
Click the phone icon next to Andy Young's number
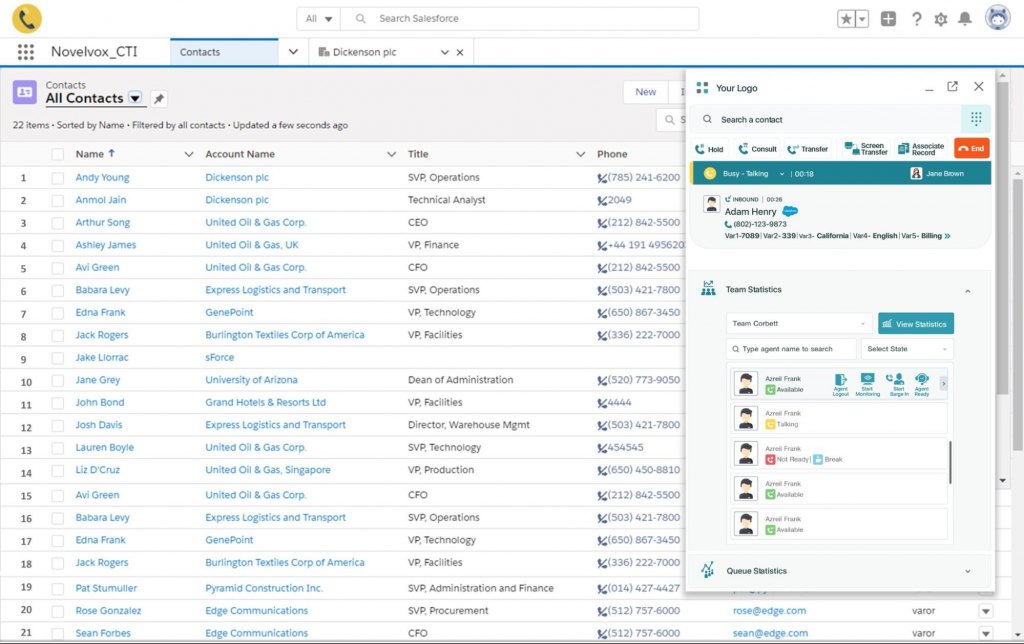[601, 178]
